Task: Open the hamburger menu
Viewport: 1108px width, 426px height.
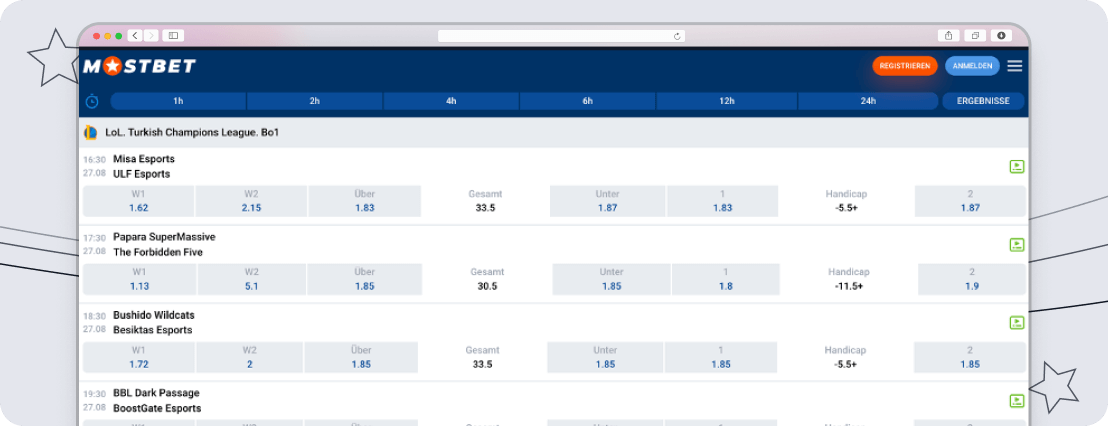Action: 1015,66
